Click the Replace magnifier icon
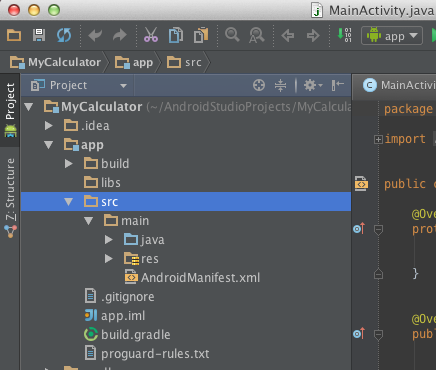436x370 pixels. pyautogui.click(x=257, y=35)
